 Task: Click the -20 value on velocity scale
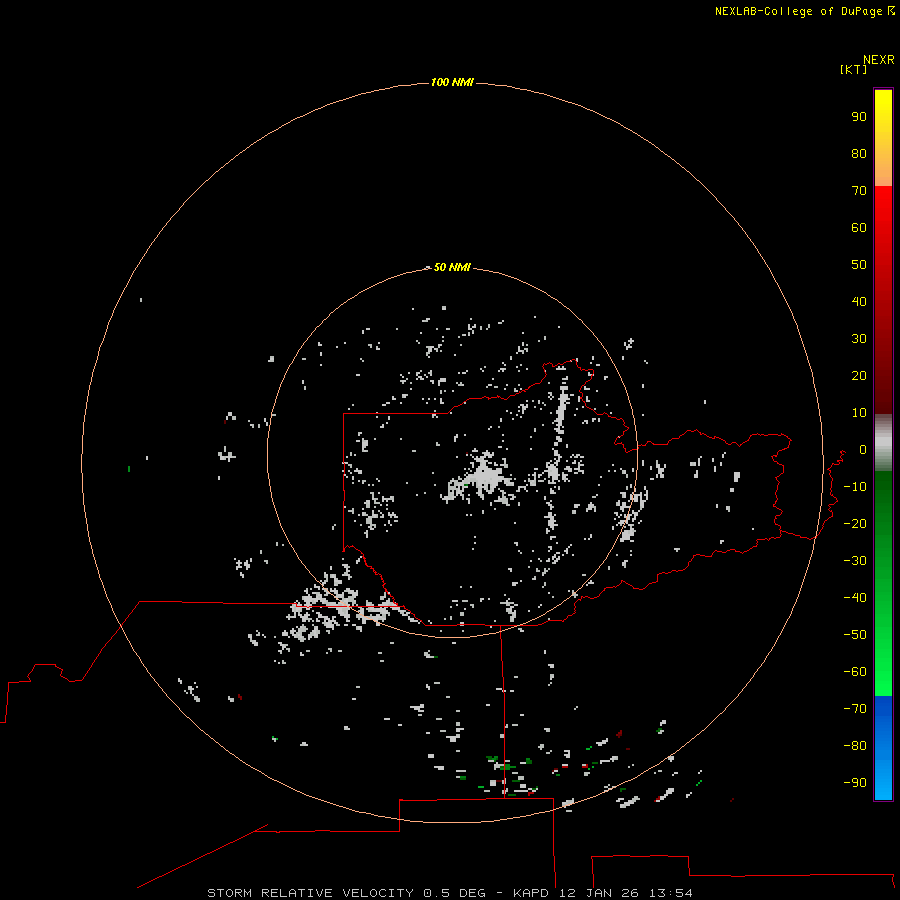click(x=855, y=523)
